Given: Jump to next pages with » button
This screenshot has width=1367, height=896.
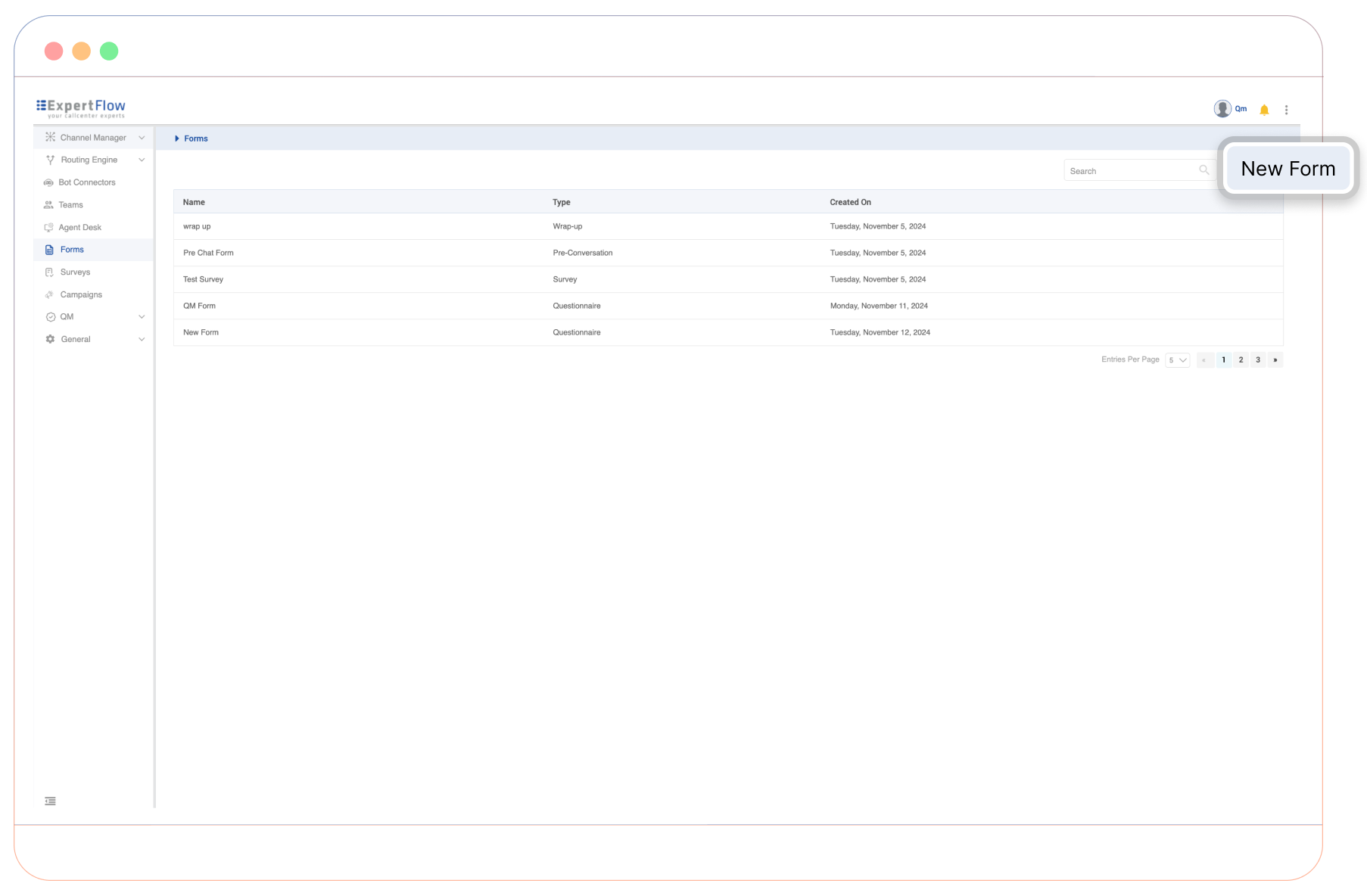Looking at the screenshot, I should point(1275,360).
